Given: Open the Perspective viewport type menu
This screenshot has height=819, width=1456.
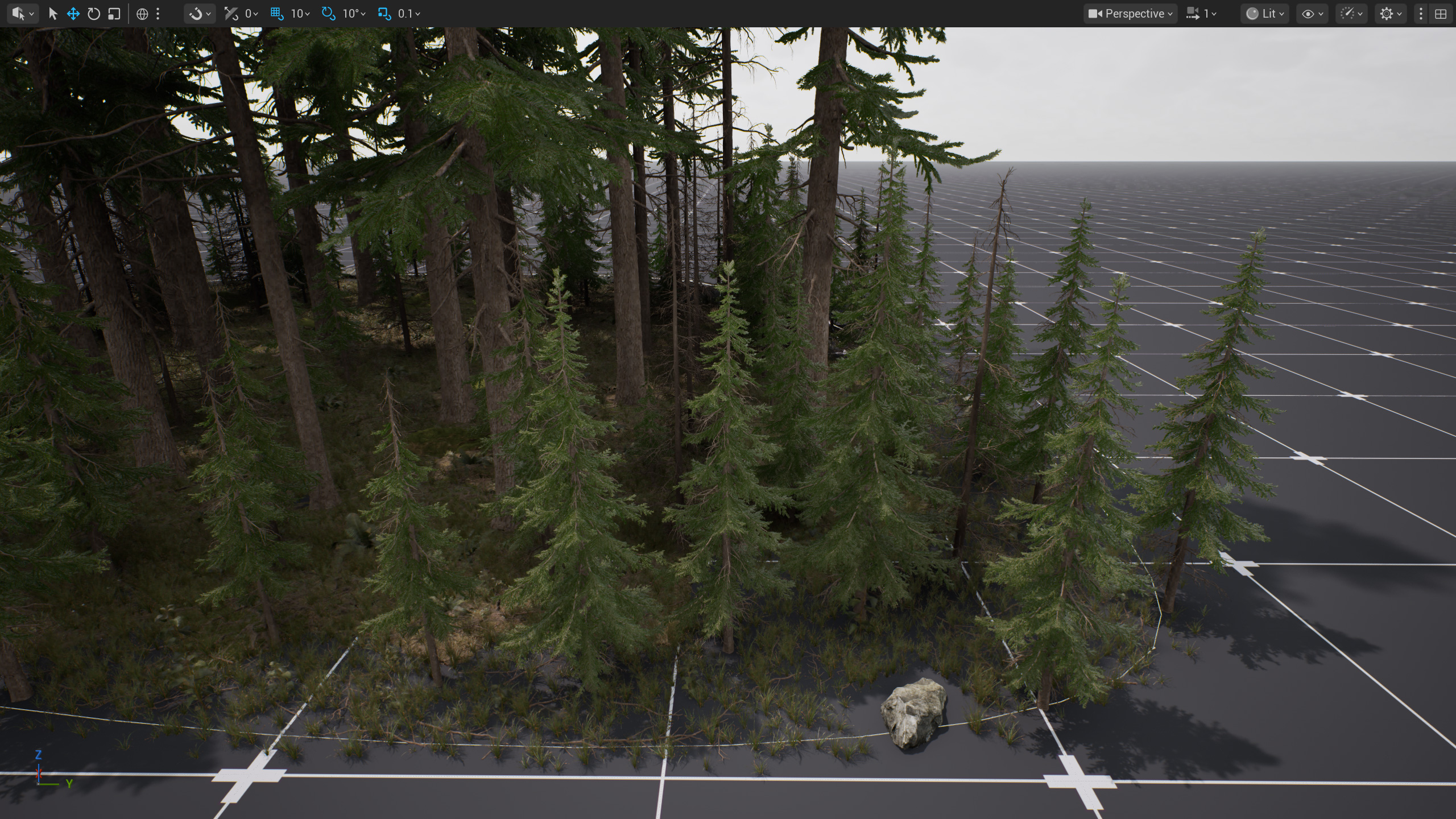Looking at the screenshot, I should coord(1130,14).
